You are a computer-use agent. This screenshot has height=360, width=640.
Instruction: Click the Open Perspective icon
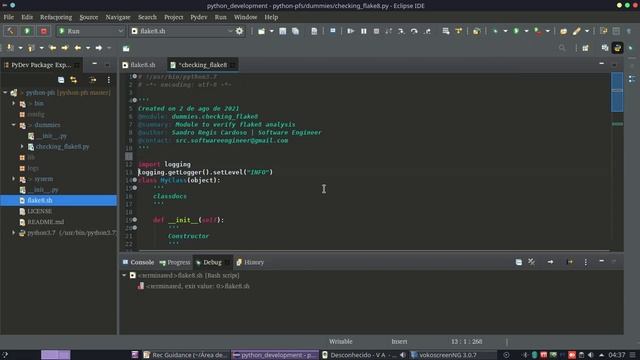click(x=585, y=48)
